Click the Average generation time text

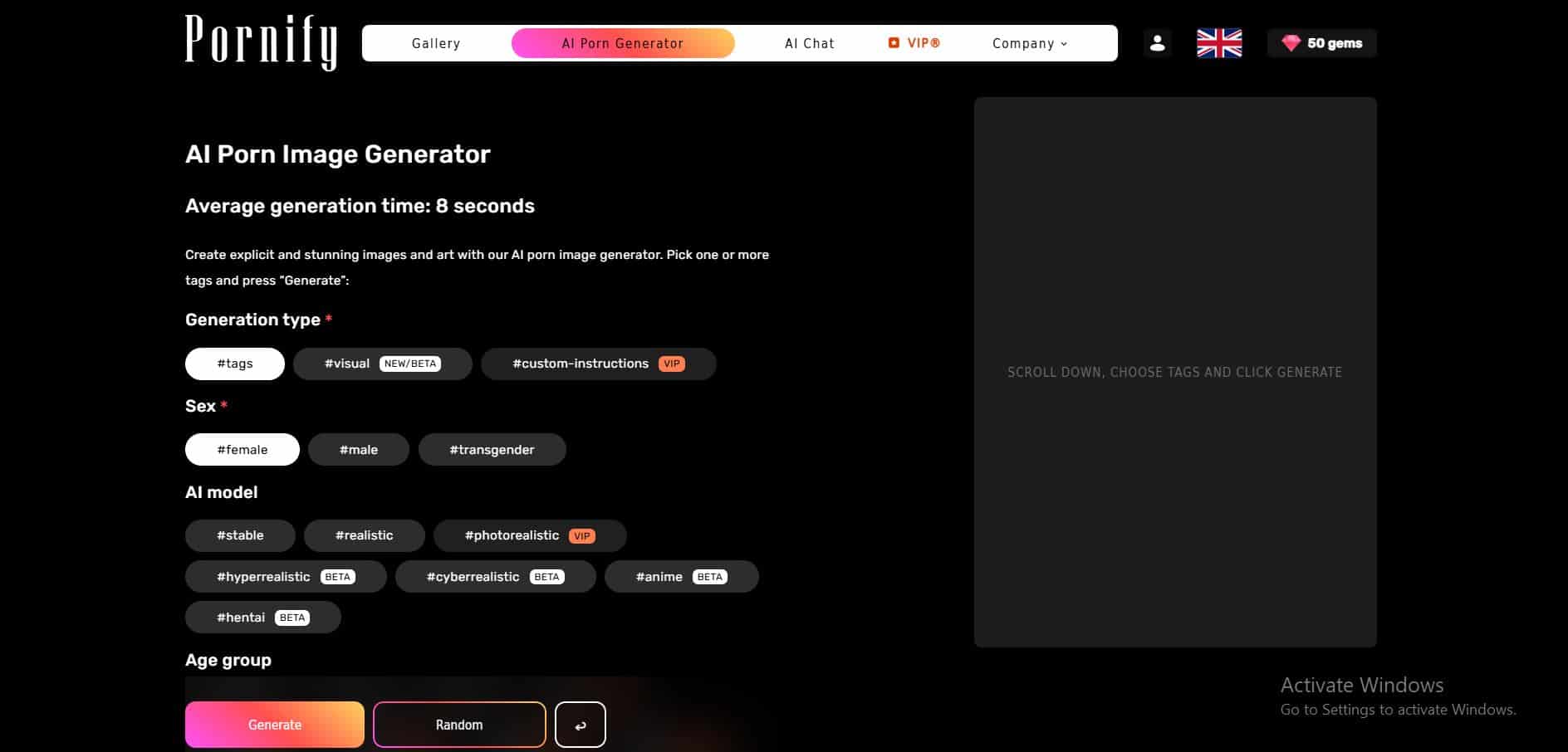click(x=360, y=206)
